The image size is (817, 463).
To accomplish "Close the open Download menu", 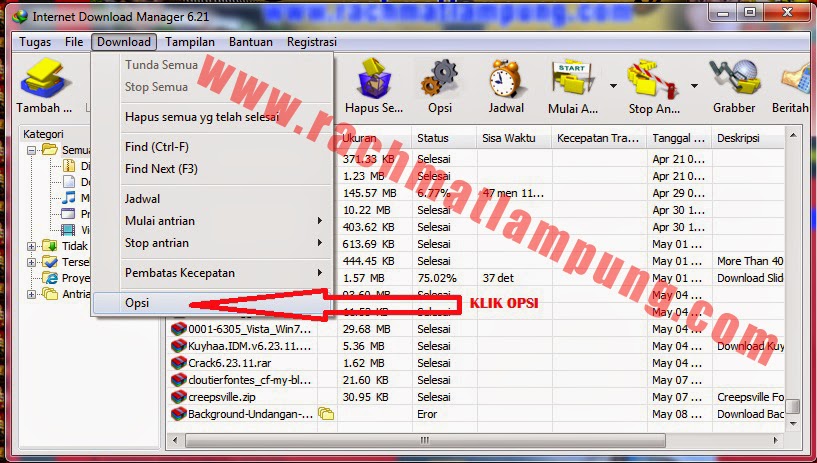I will (x=123, y=42).
